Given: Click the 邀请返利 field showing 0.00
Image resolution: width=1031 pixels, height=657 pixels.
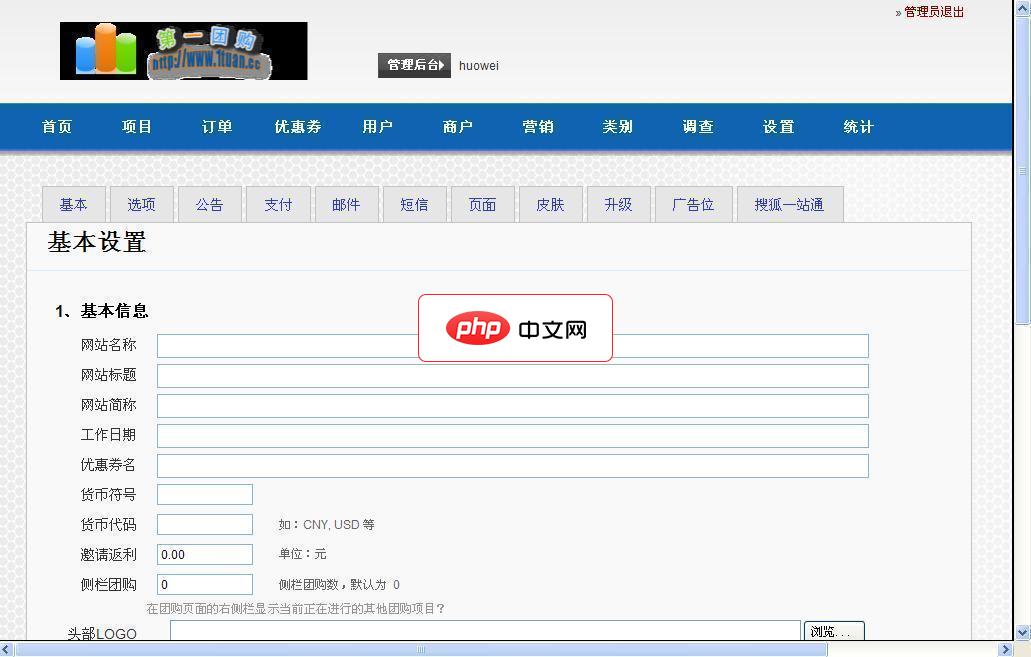Looking at the screenshot, I should tap(204, 554).
